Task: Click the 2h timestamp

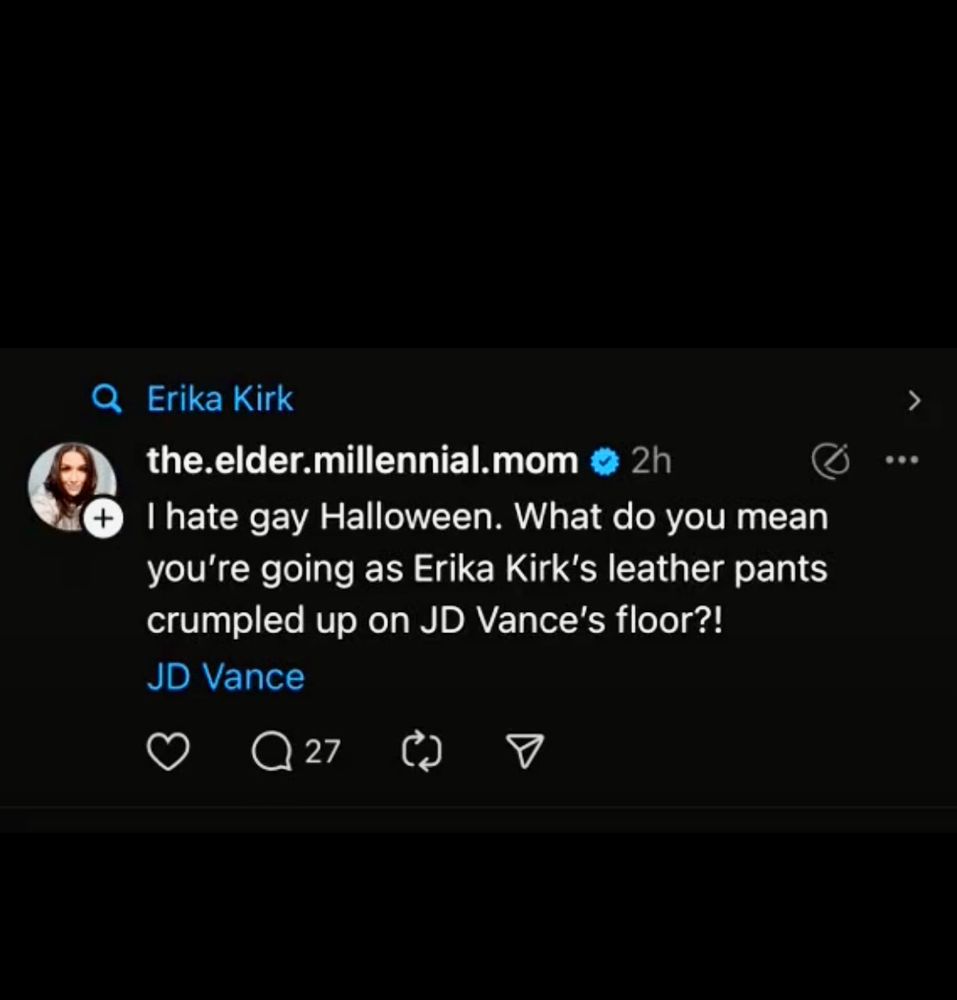Action: click(x=651, y=461)
